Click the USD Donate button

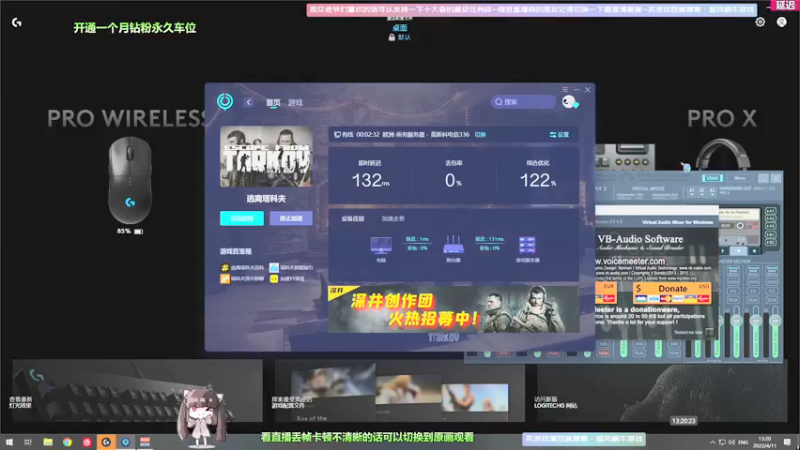(x=672, y=293)
